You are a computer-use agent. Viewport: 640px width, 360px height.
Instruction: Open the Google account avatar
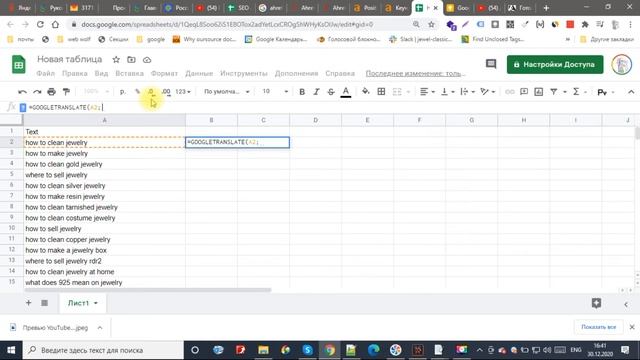coord(622,64)
